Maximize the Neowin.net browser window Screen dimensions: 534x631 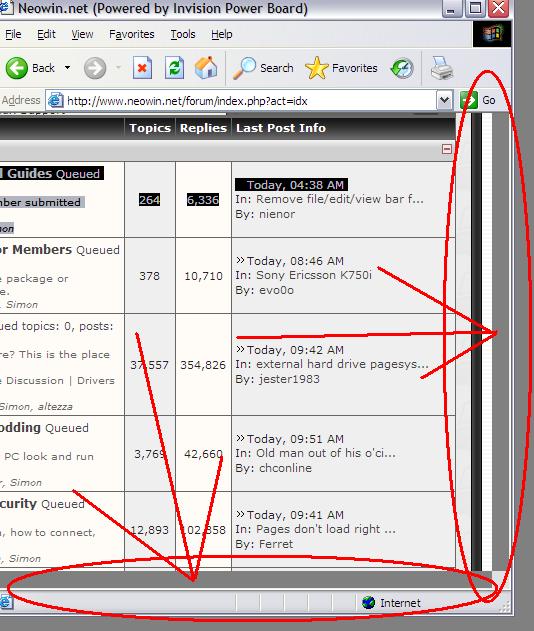[x=475, y=8]
